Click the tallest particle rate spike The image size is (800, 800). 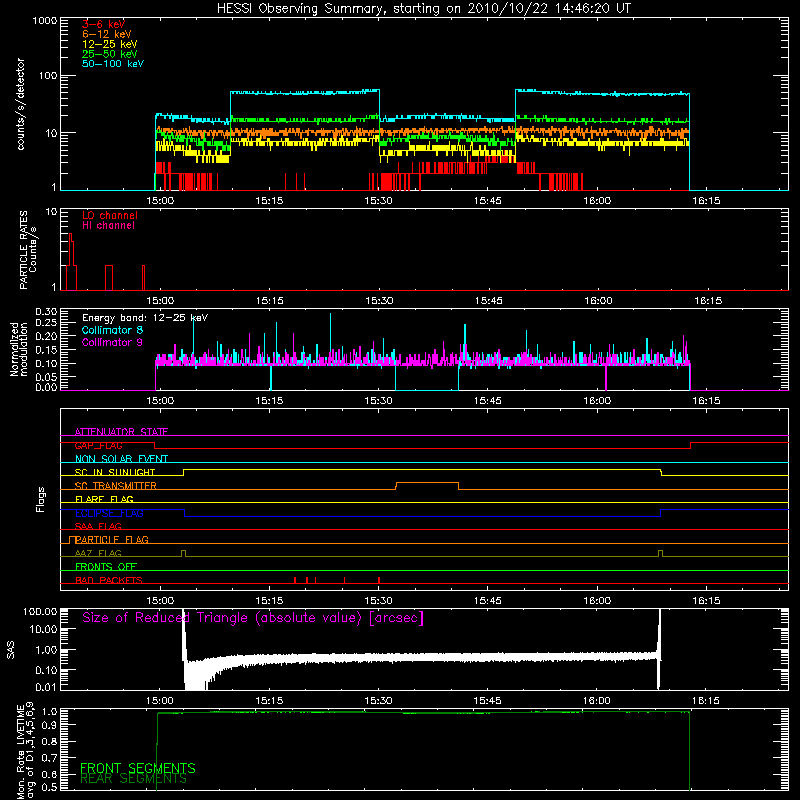(70, 260)
